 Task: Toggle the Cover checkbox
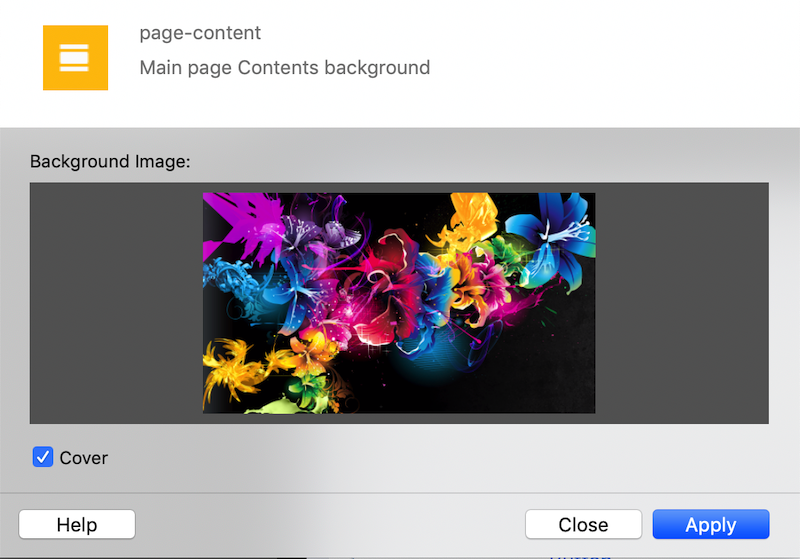pos(43,458)
